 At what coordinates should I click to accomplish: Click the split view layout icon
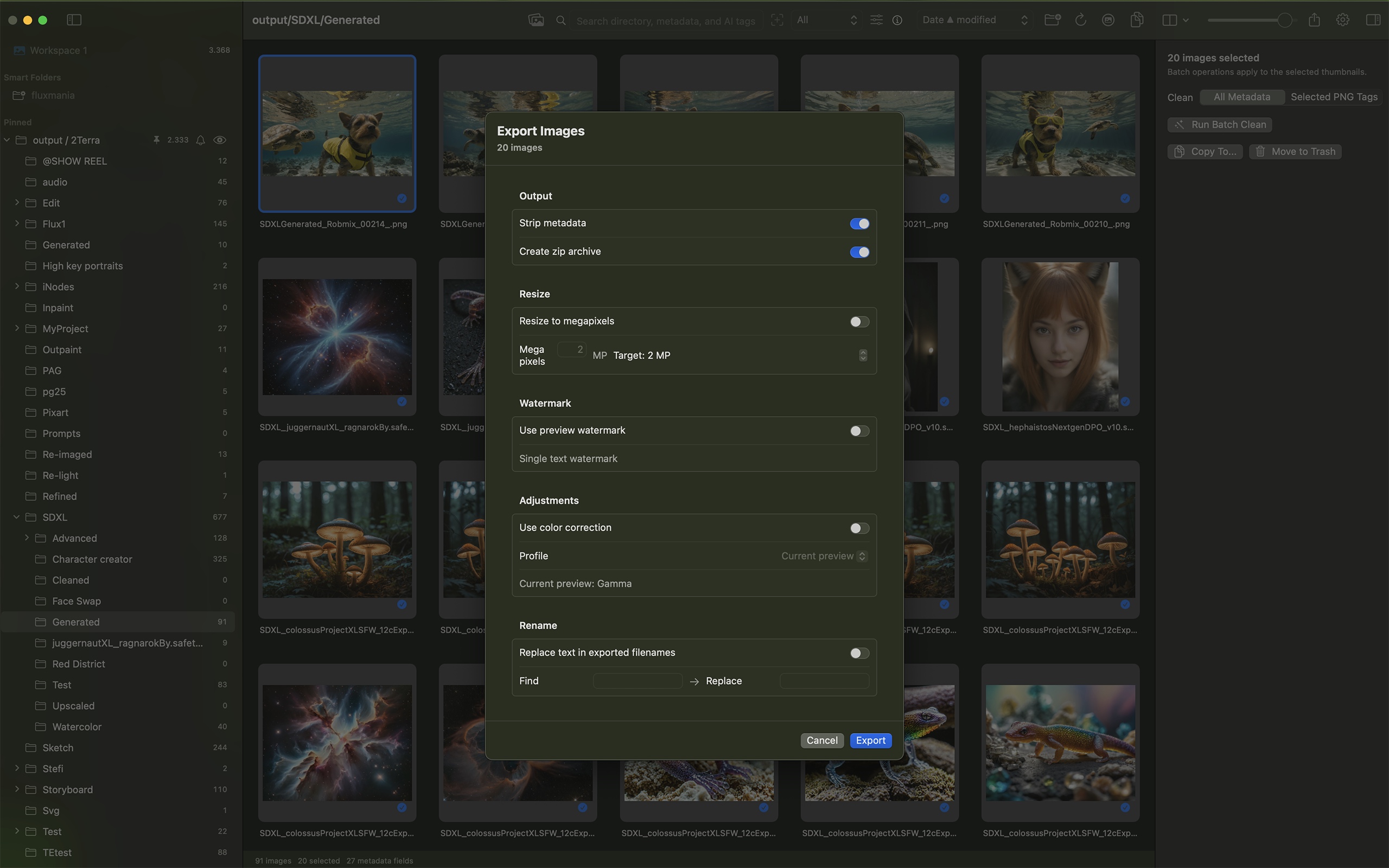click(x=1169, y=20)
